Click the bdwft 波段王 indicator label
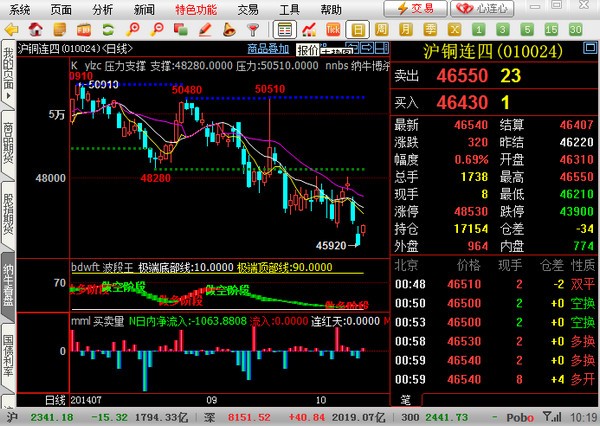 pyautogui.click(x=102, y=267)
